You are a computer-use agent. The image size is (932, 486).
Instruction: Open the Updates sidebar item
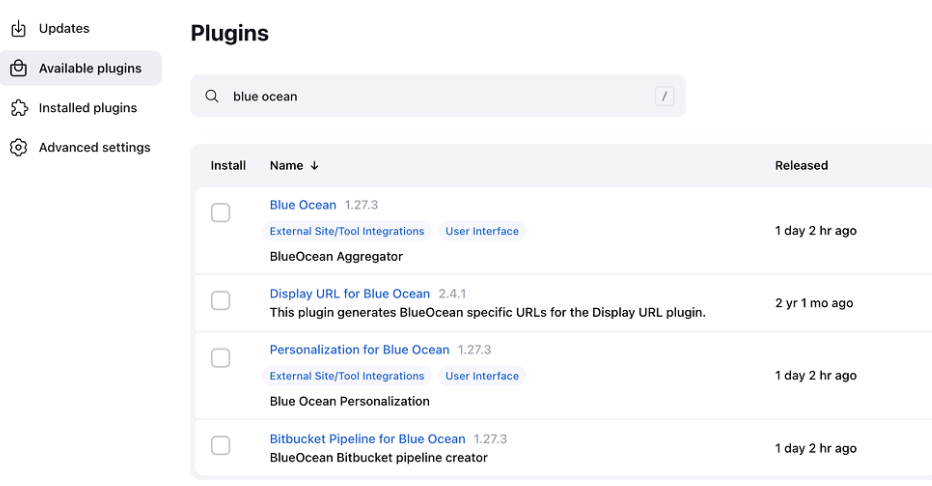click(64, 28)
